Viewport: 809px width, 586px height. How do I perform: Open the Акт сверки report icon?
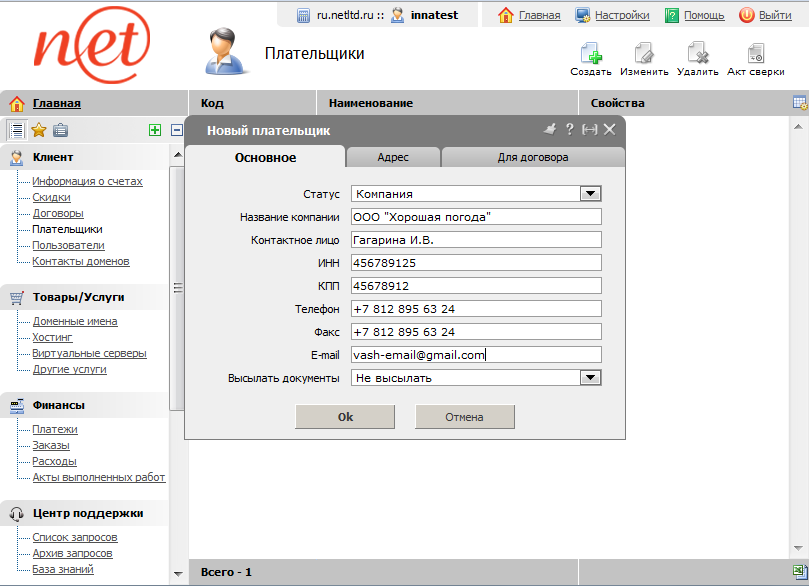click(755, 54)
